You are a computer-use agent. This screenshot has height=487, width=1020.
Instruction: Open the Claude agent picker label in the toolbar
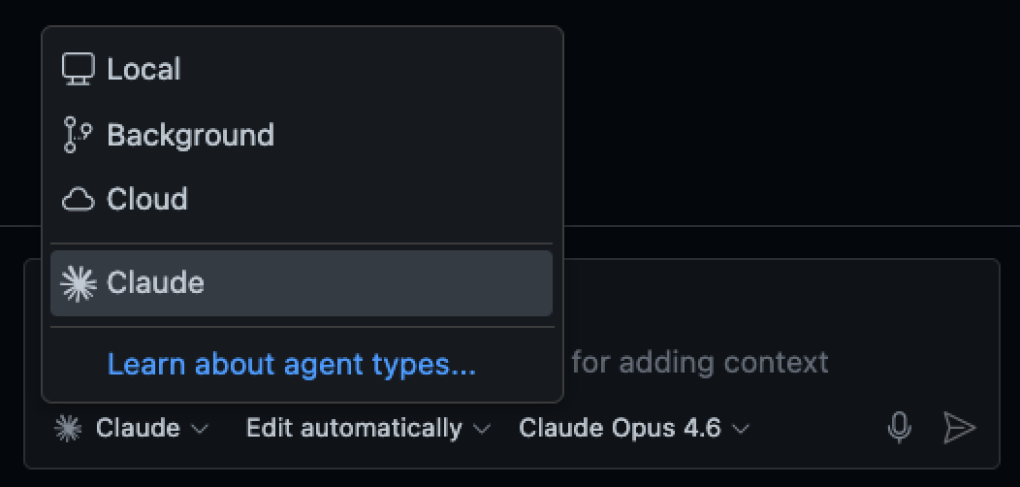(138, 429)
